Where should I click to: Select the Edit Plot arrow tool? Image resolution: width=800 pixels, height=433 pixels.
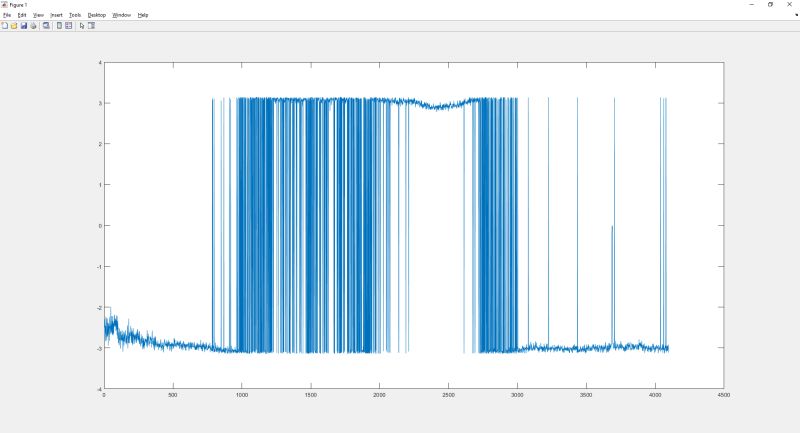[82, 26]
